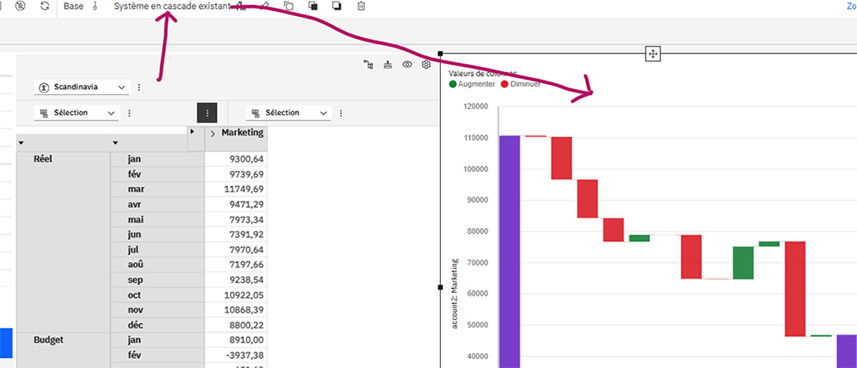Click the green Augmenter legend swatch

click(453, 84)
